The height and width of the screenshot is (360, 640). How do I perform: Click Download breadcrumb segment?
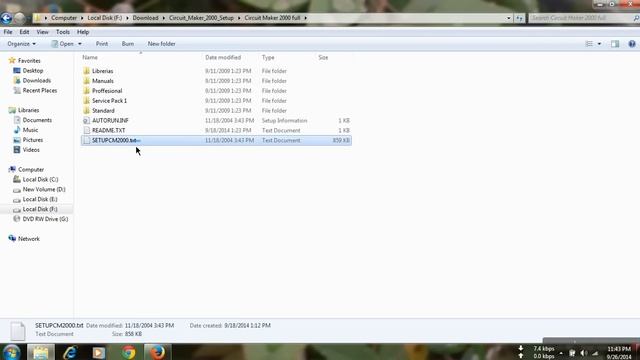(x=145, y=18)
